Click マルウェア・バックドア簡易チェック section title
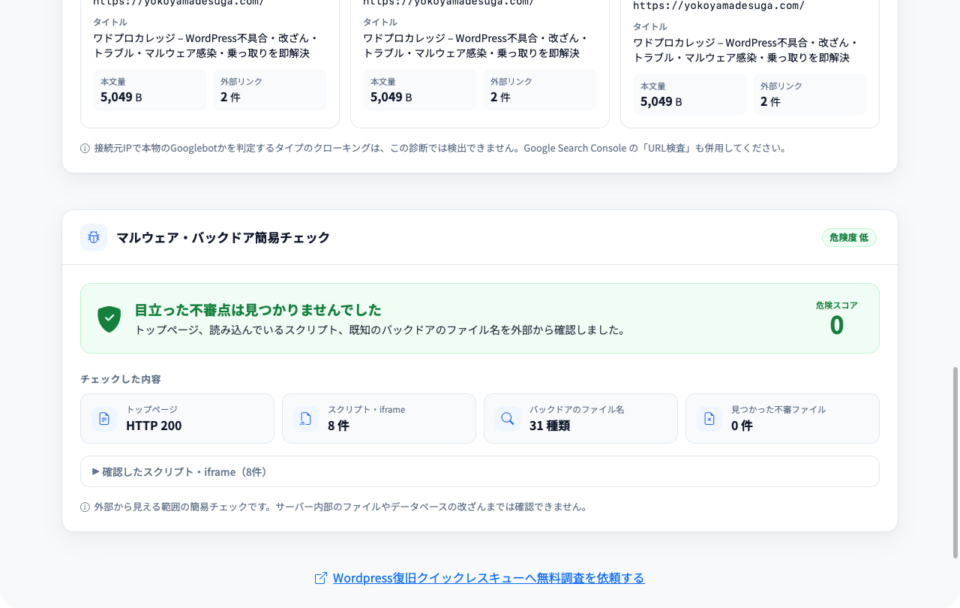 coord(223,238)
